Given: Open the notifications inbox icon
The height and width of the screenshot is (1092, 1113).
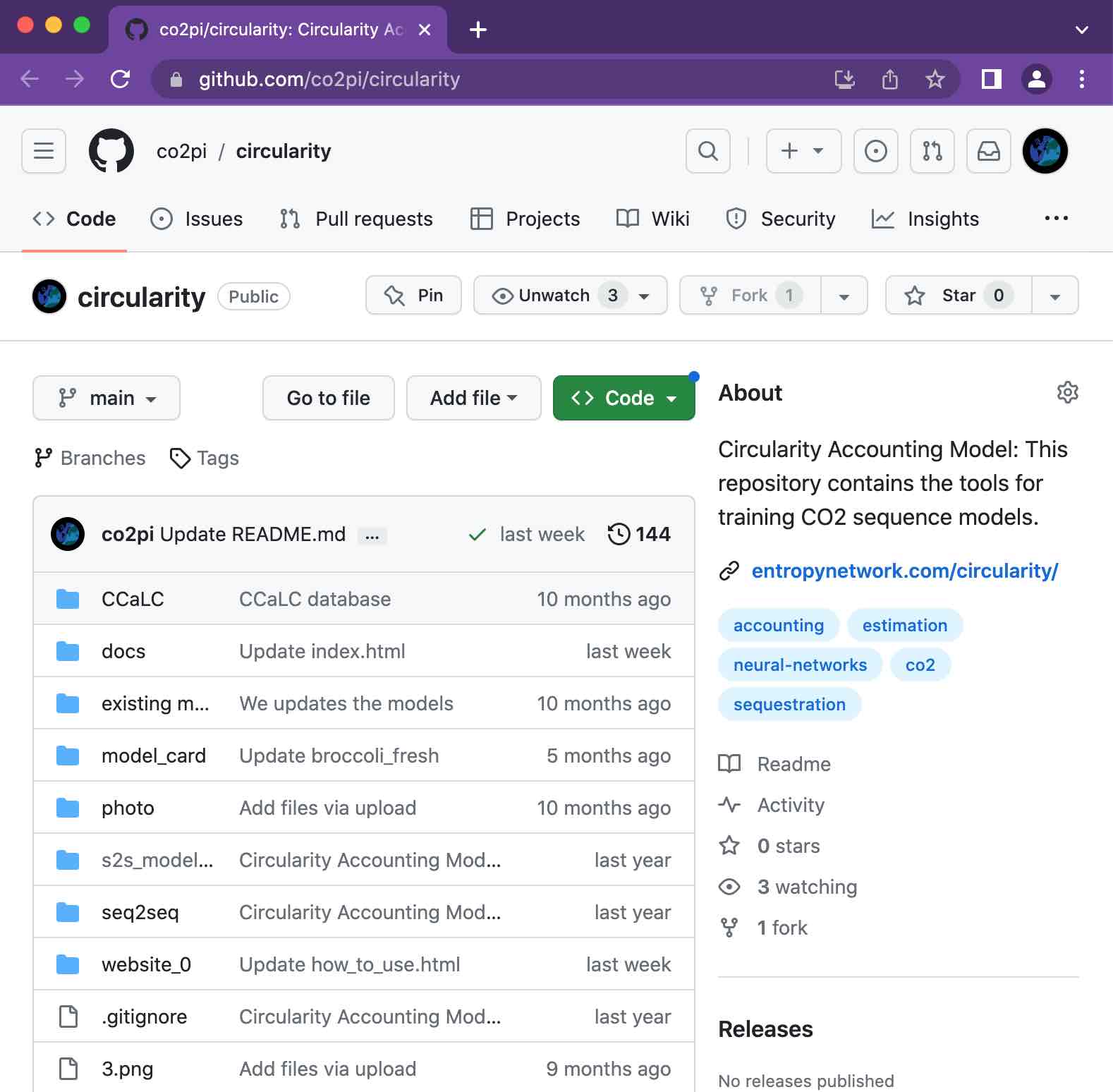Looking at the screenshot, I should click(x=988, y=151).
